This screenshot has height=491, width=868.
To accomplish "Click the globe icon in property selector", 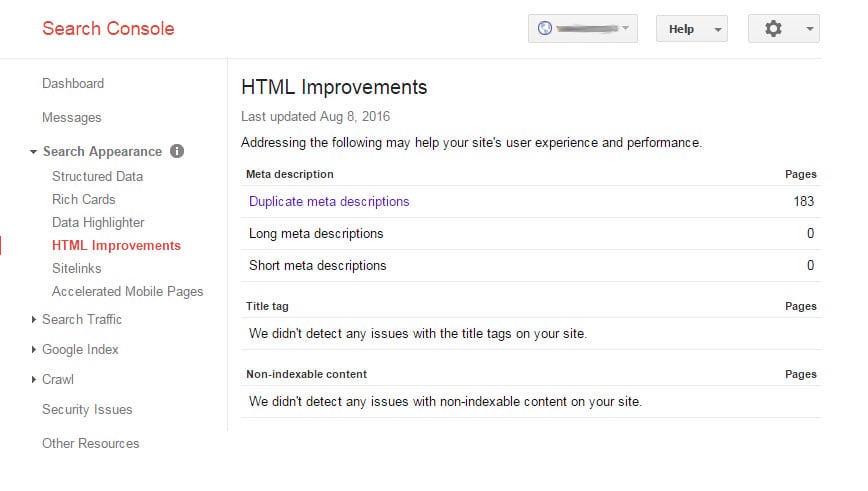I will 545,28.
